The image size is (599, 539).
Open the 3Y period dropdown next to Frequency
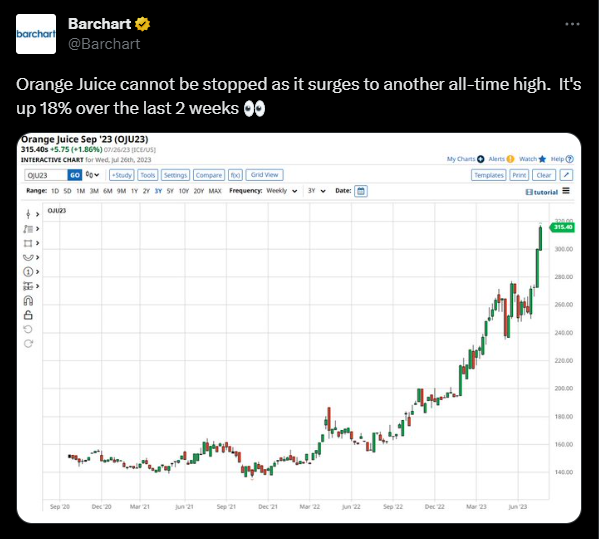tap(317, 191)
